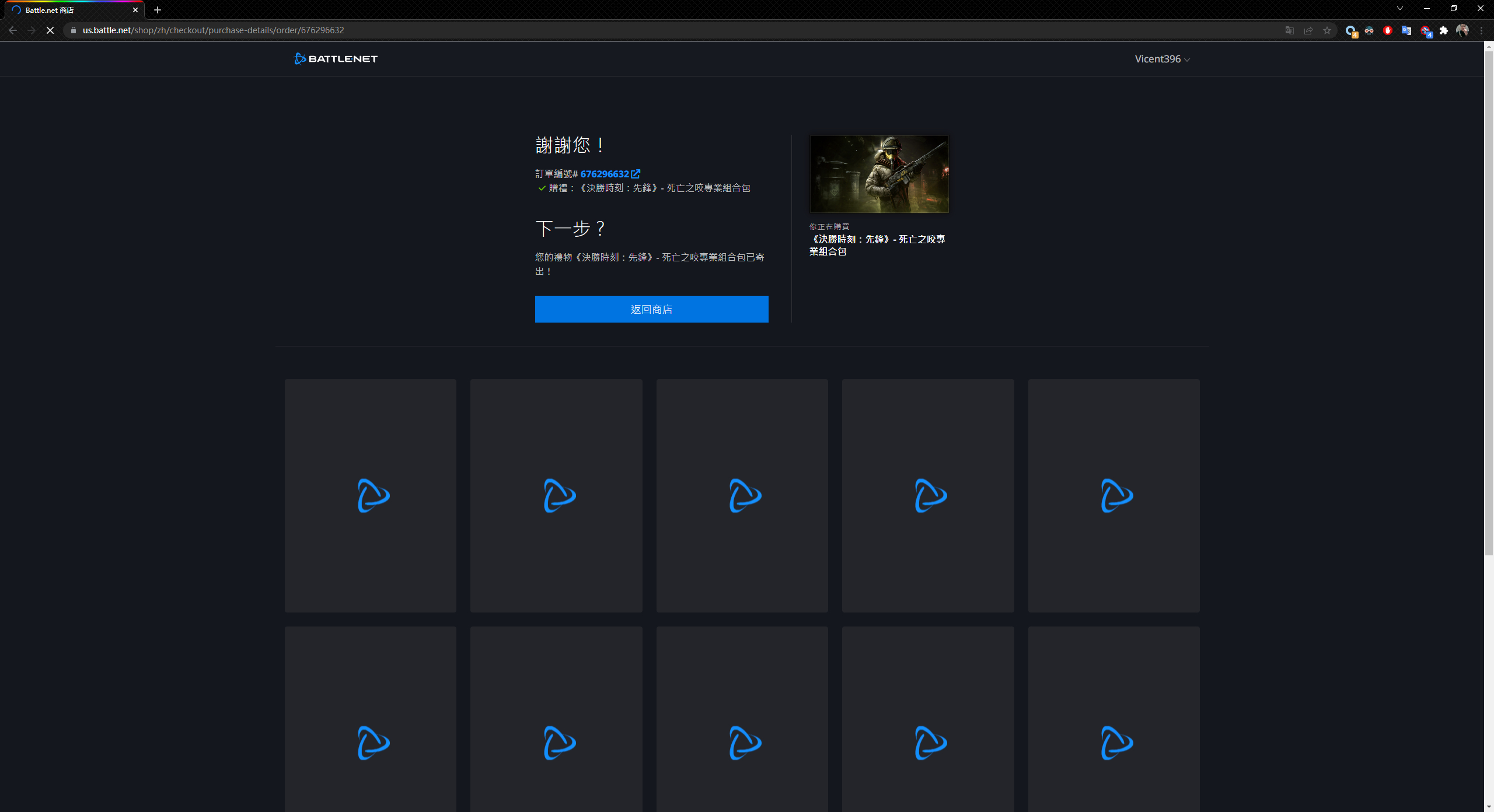1494x812 pixels.
Task: Open the red-crossed extension with blue badge
Action: click(1426, 31)
